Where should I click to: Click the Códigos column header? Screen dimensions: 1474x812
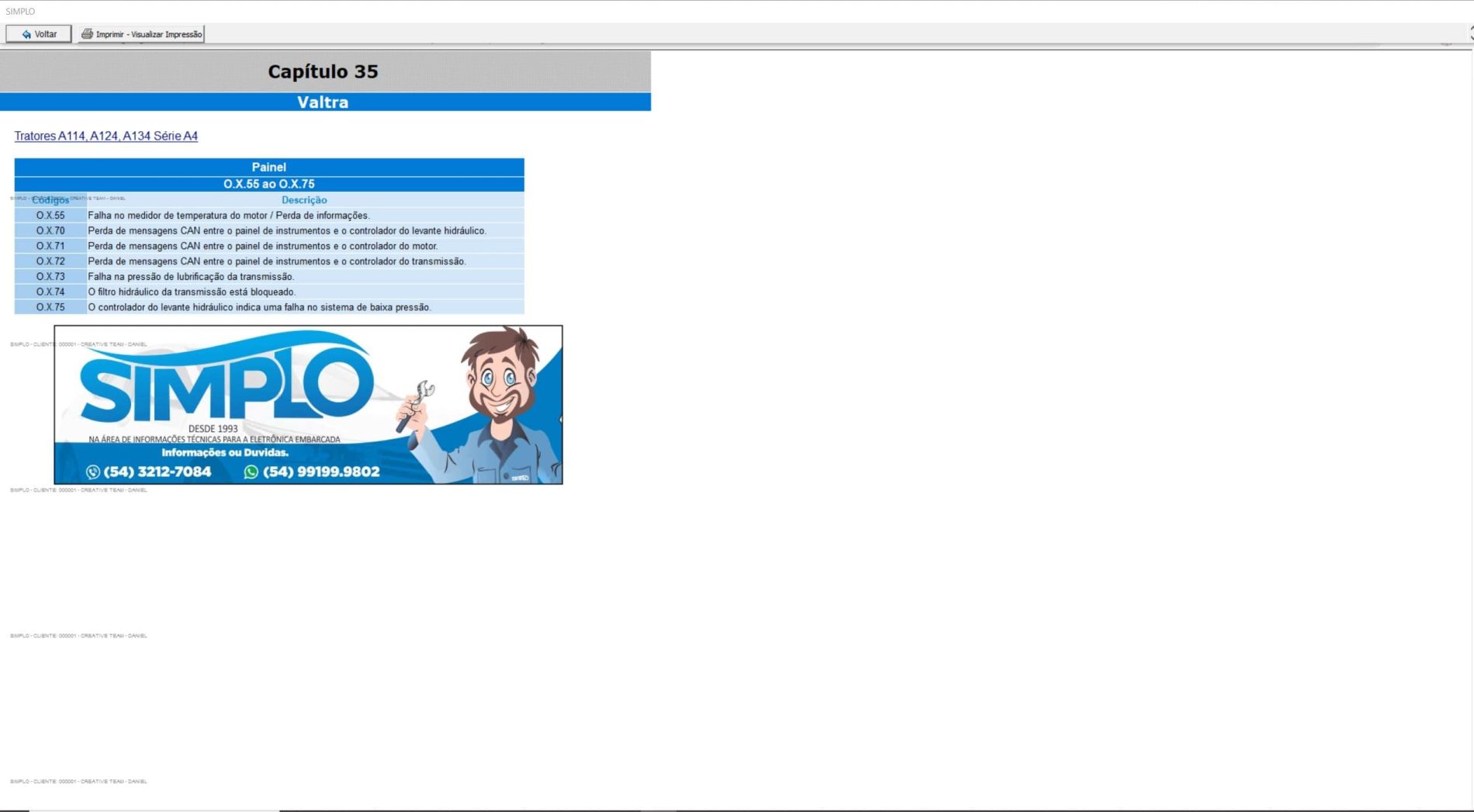click(x=50, y=200)
